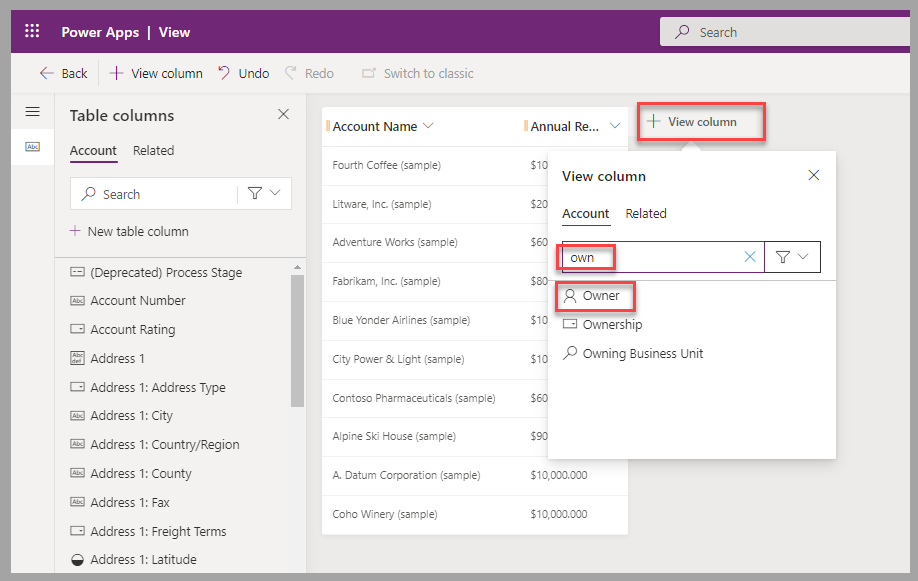Screen dimensions: 918x581
Task: Select Related tab in View column flyout
Action: pos(646,214)
